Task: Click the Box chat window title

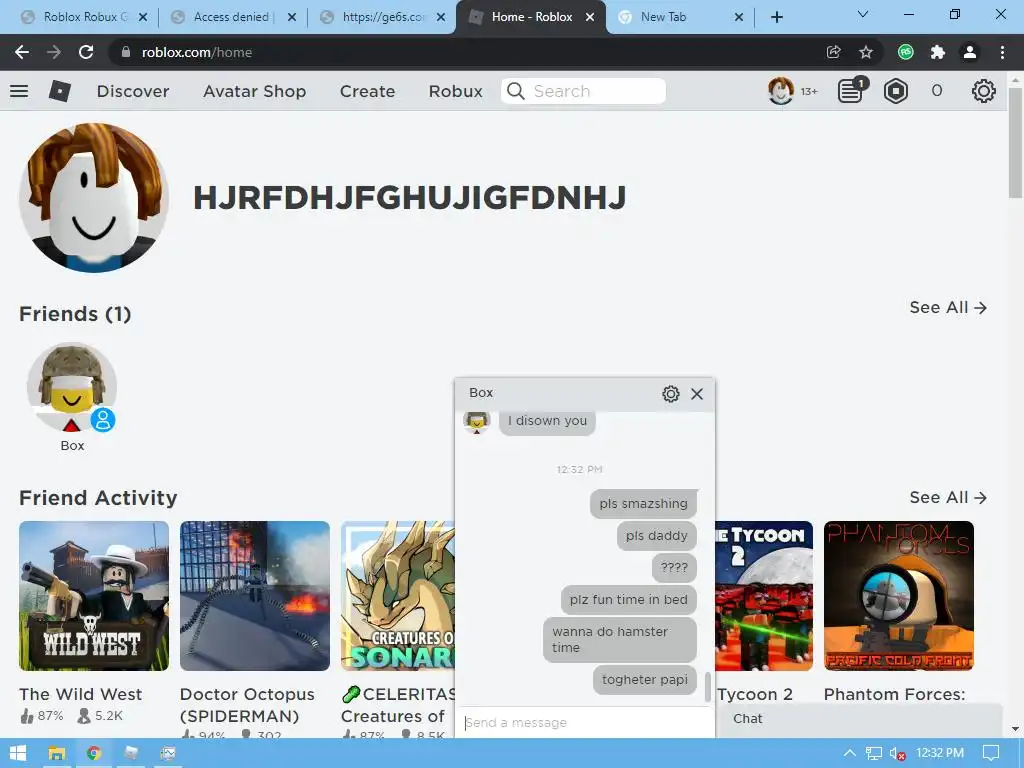Action: 481,392
